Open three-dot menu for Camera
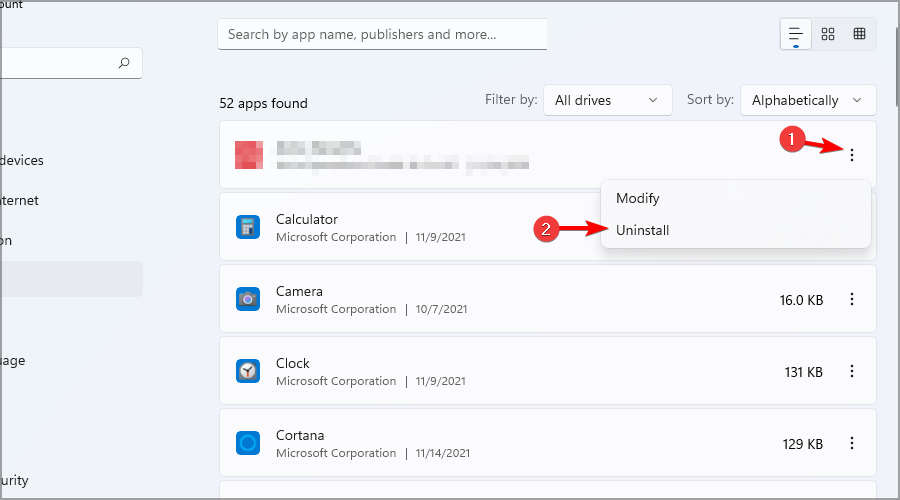900x500 pixels. coord(852,299)
